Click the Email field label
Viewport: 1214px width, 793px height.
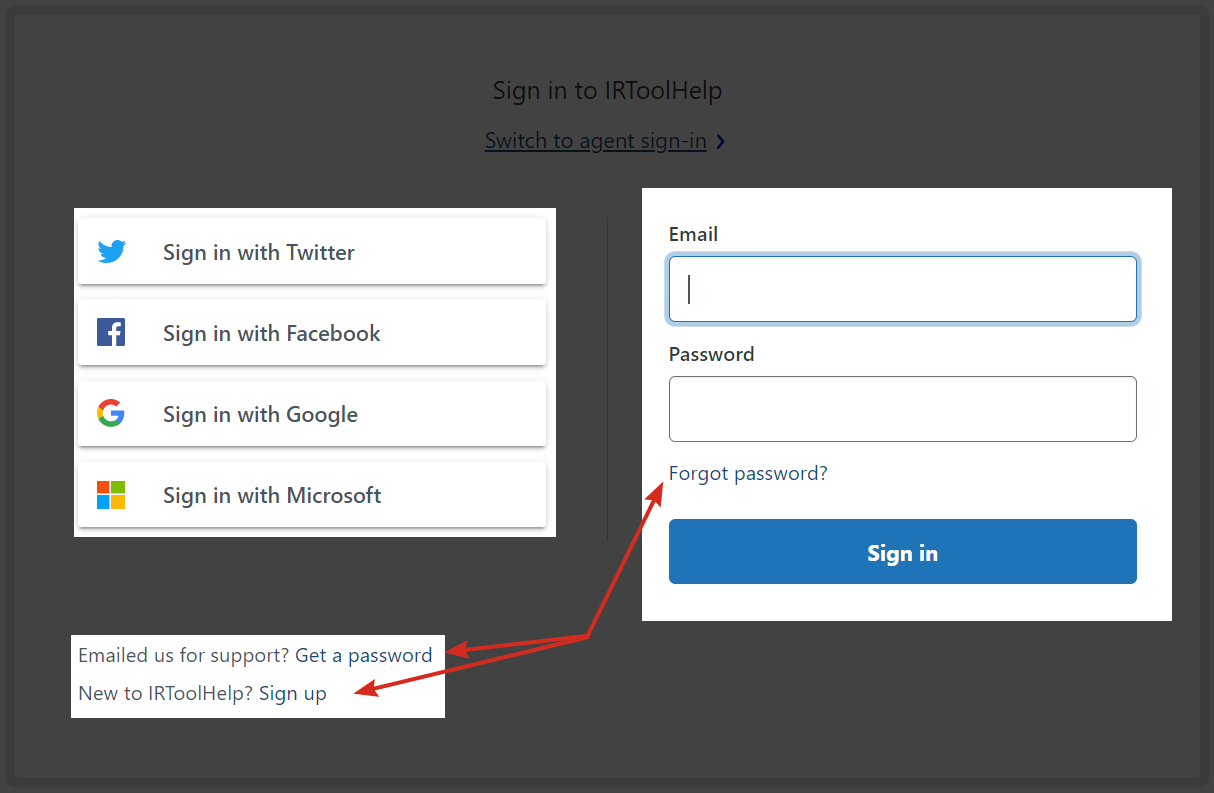694,234
